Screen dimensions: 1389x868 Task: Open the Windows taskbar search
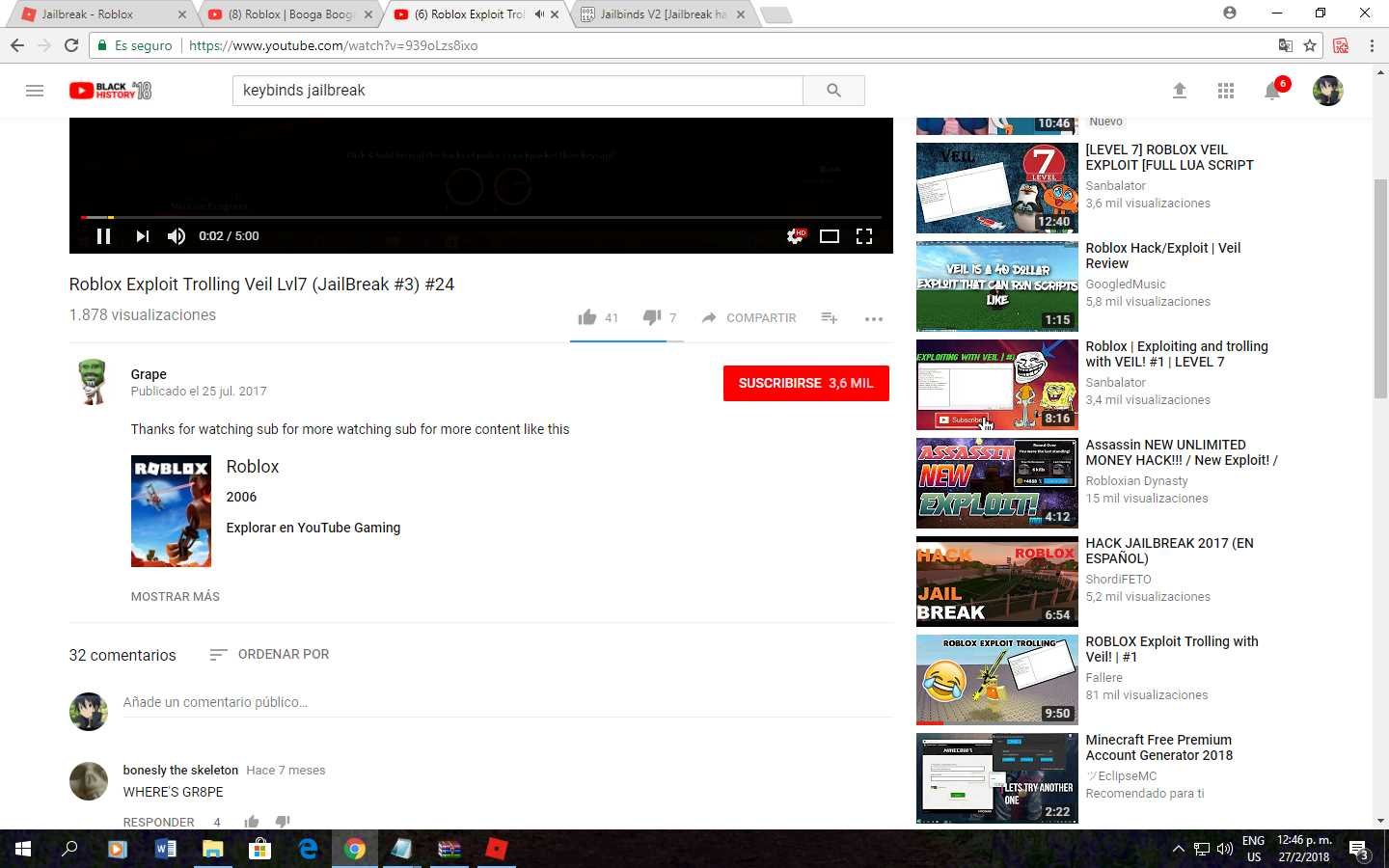pyautogui.click(x=69, y=849)
